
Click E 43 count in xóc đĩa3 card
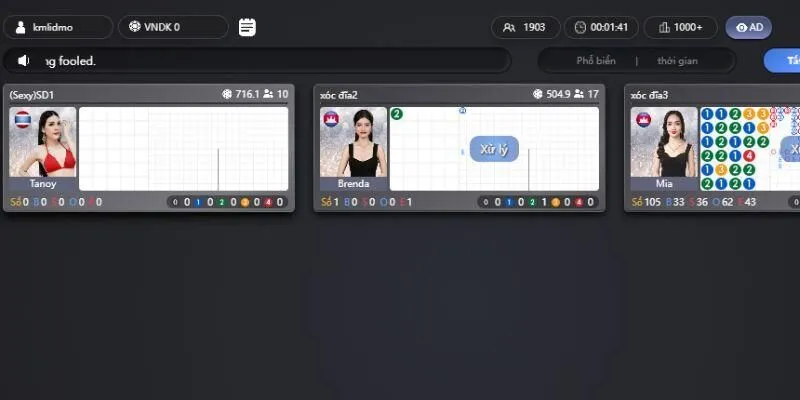(747, 202)
